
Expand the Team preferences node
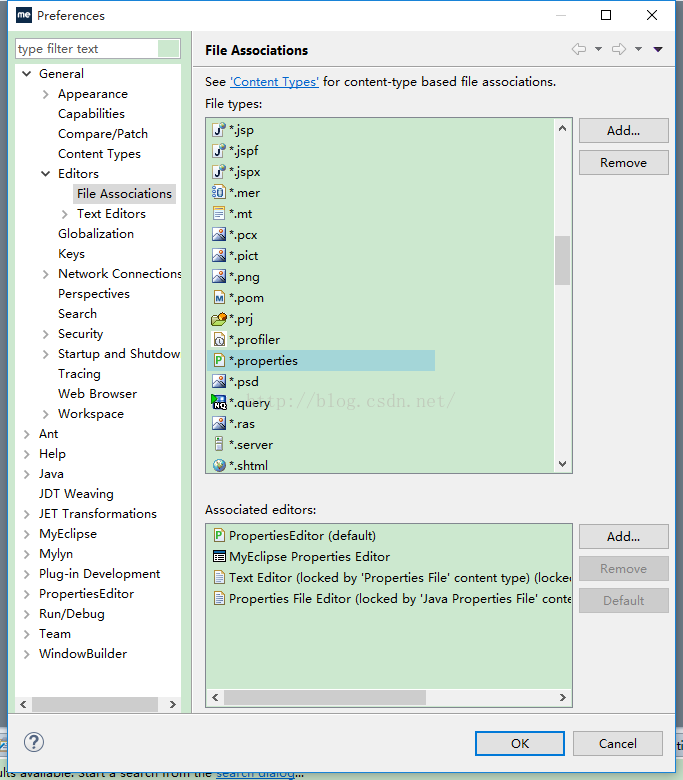click(27, 634)
